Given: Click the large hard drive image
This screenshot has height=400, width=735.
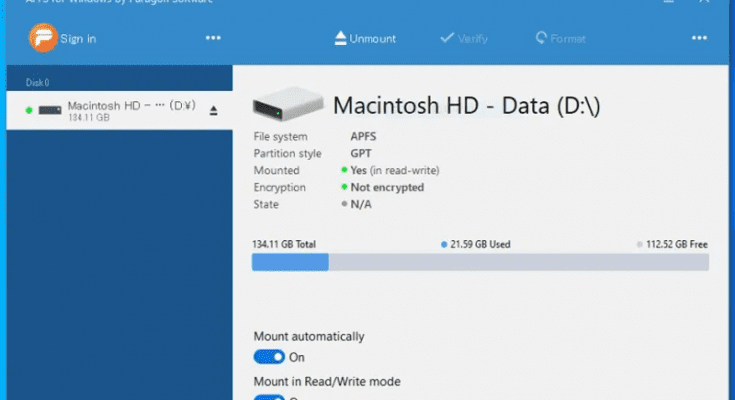Looking at the screenshot, I should (x=288, y=104).
